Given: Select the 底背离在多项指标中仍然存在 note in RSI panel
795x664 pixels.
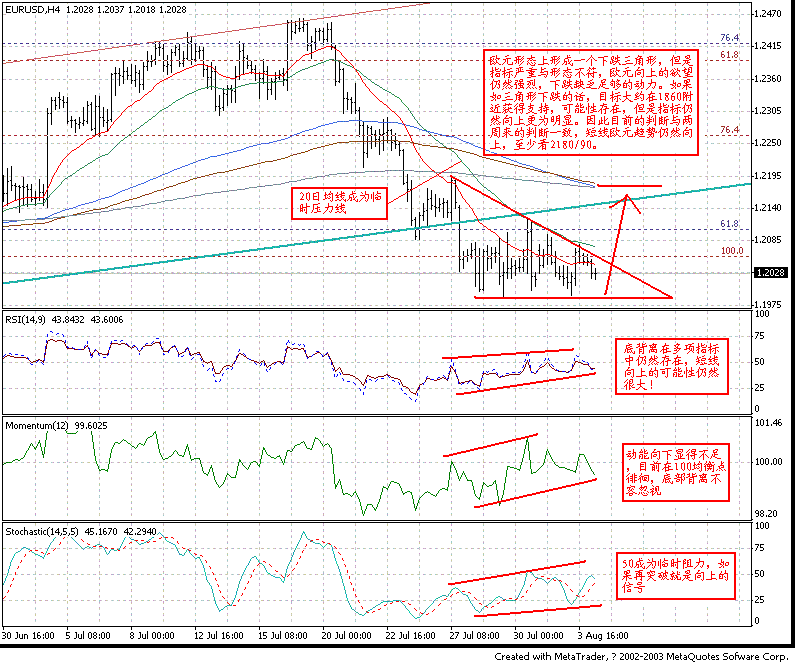Looking at the screenshot, I should (671, 366).
